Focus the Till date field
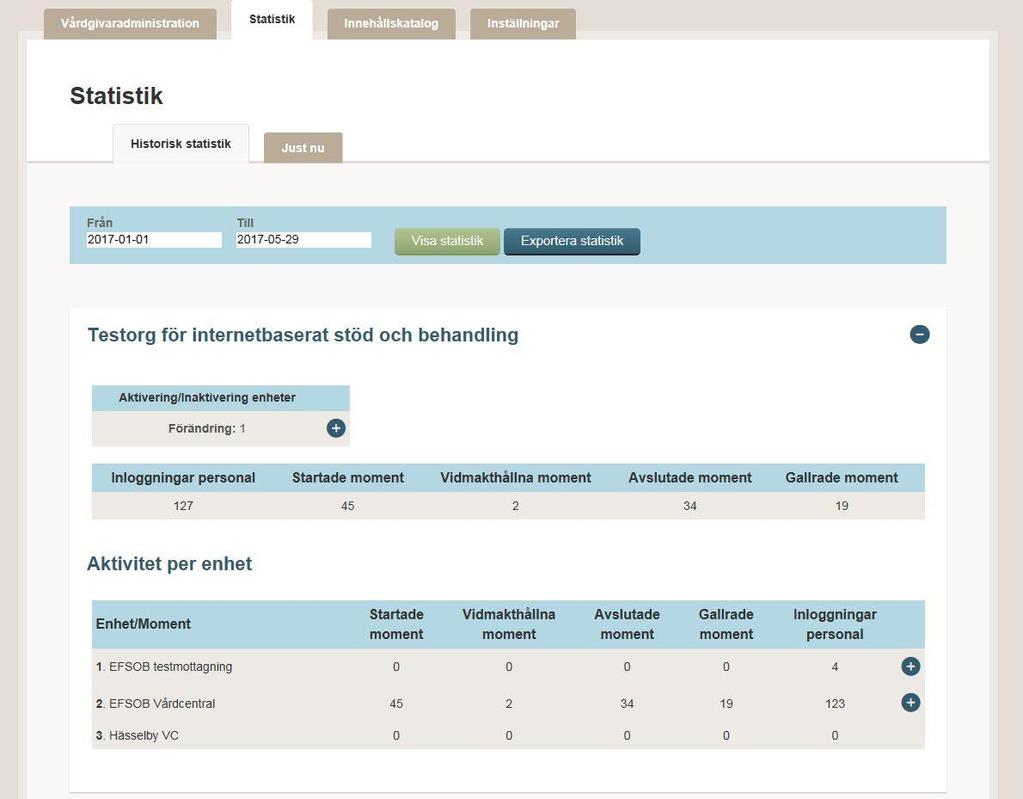 pyautogui.click(x=303, y=240)
